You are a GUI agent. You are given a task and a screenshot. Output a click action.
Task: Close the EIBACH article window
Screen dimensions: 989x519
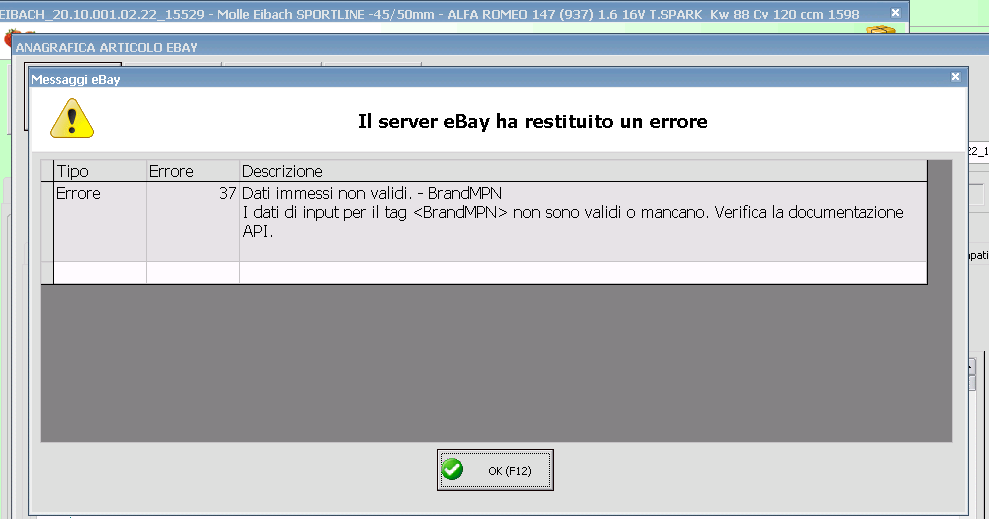click(895, 13)
